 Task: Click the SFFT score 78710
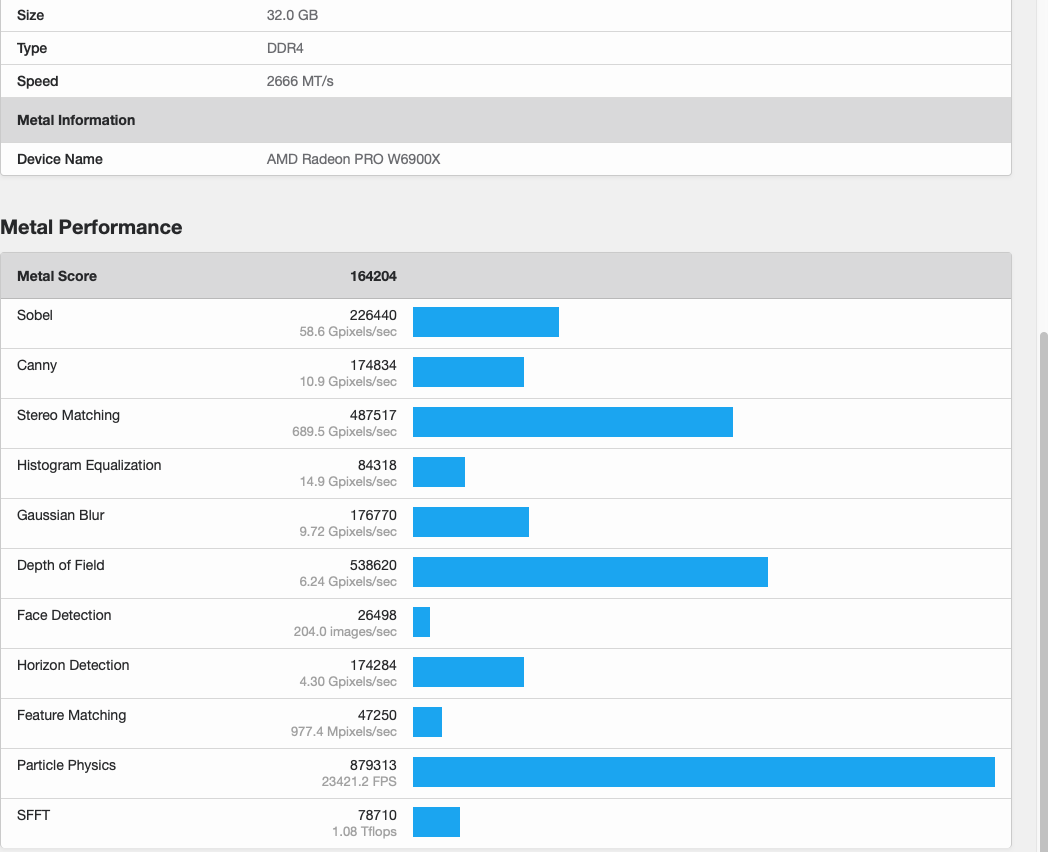pos(377,815)
